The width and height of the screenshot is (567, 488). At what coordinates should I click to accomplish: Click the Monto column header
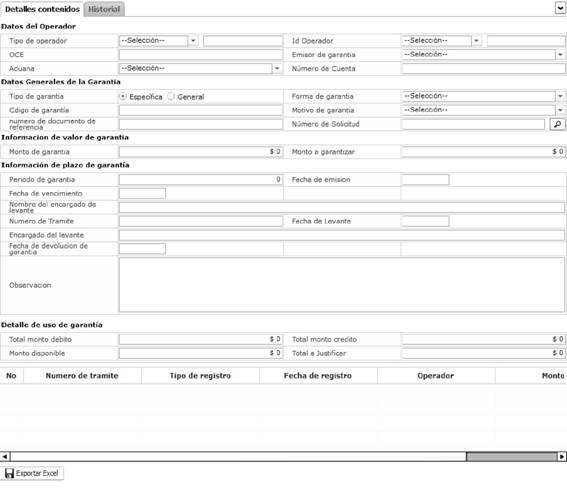[x=531, y=376]
